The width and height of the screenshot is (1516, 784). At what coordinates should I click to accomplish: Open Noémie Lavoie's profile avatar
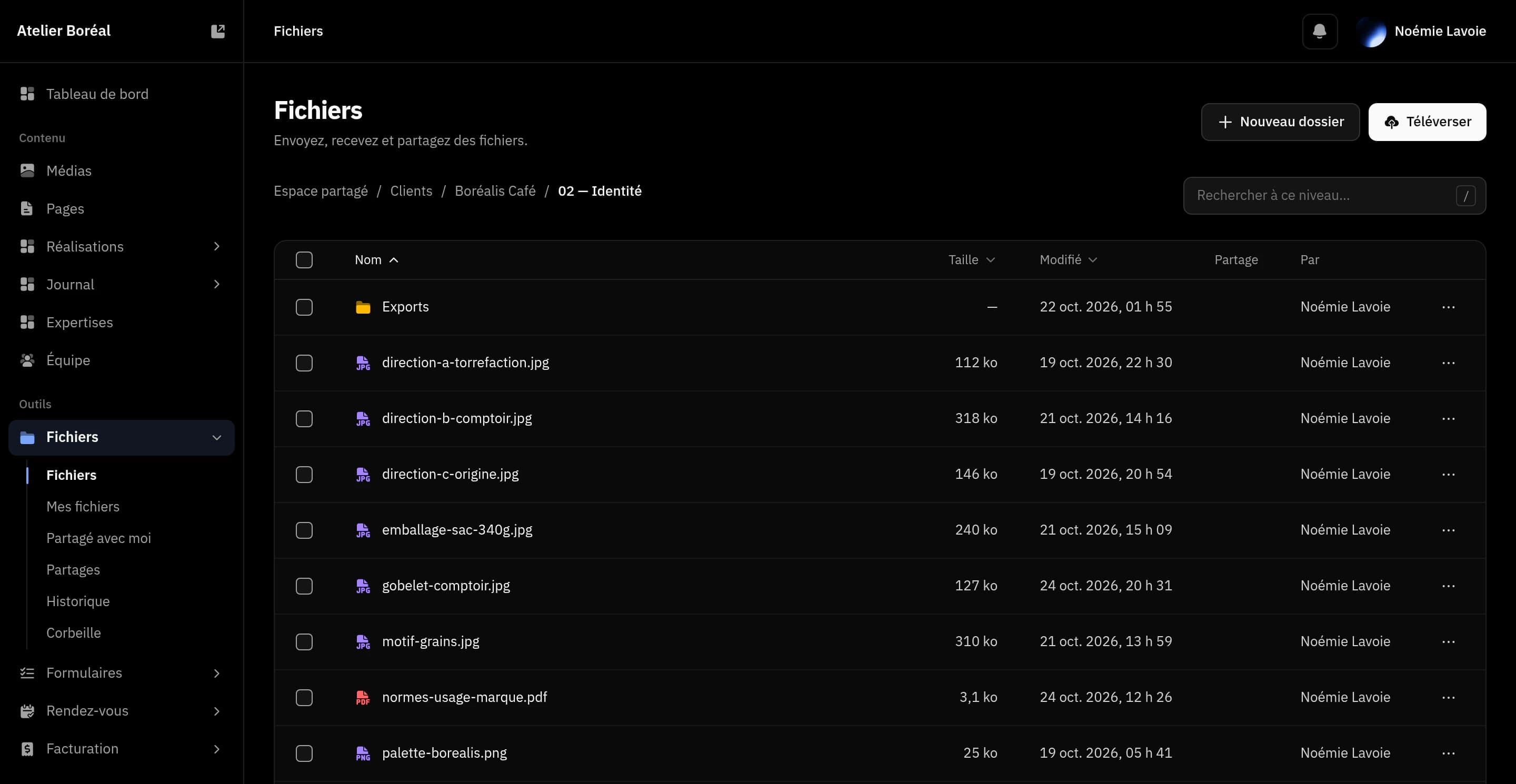click(x=1371, y=31)
